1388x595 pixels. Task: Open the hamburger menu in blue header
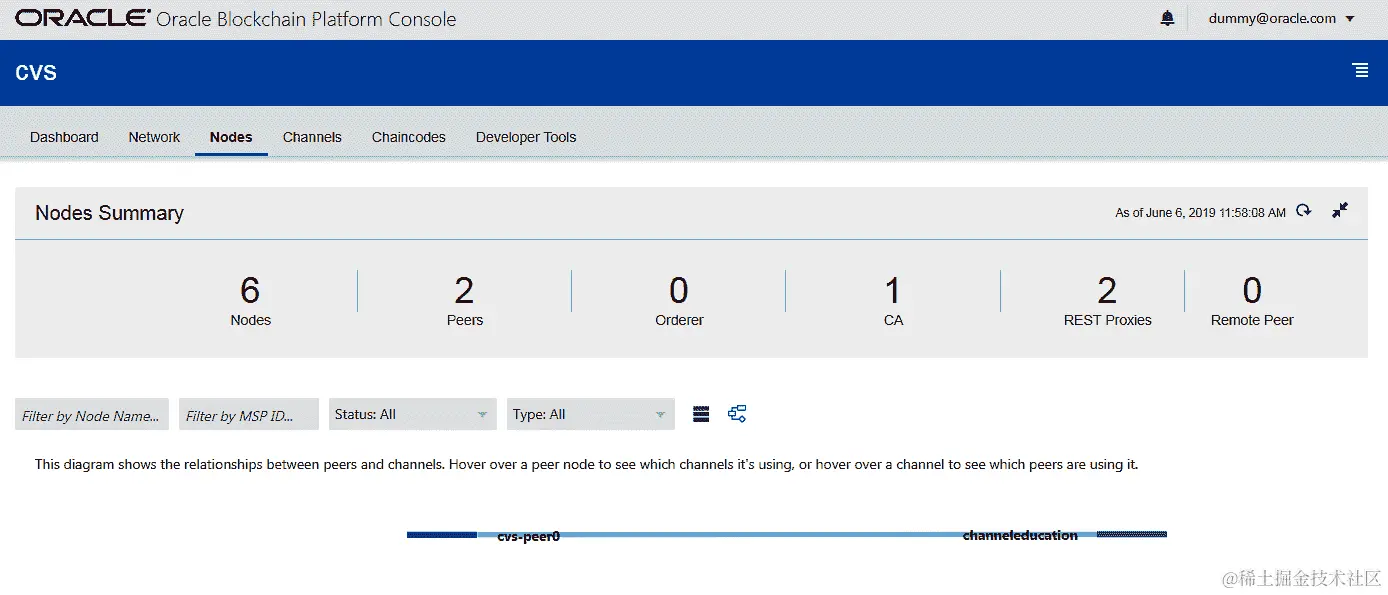click(1360, 70)
